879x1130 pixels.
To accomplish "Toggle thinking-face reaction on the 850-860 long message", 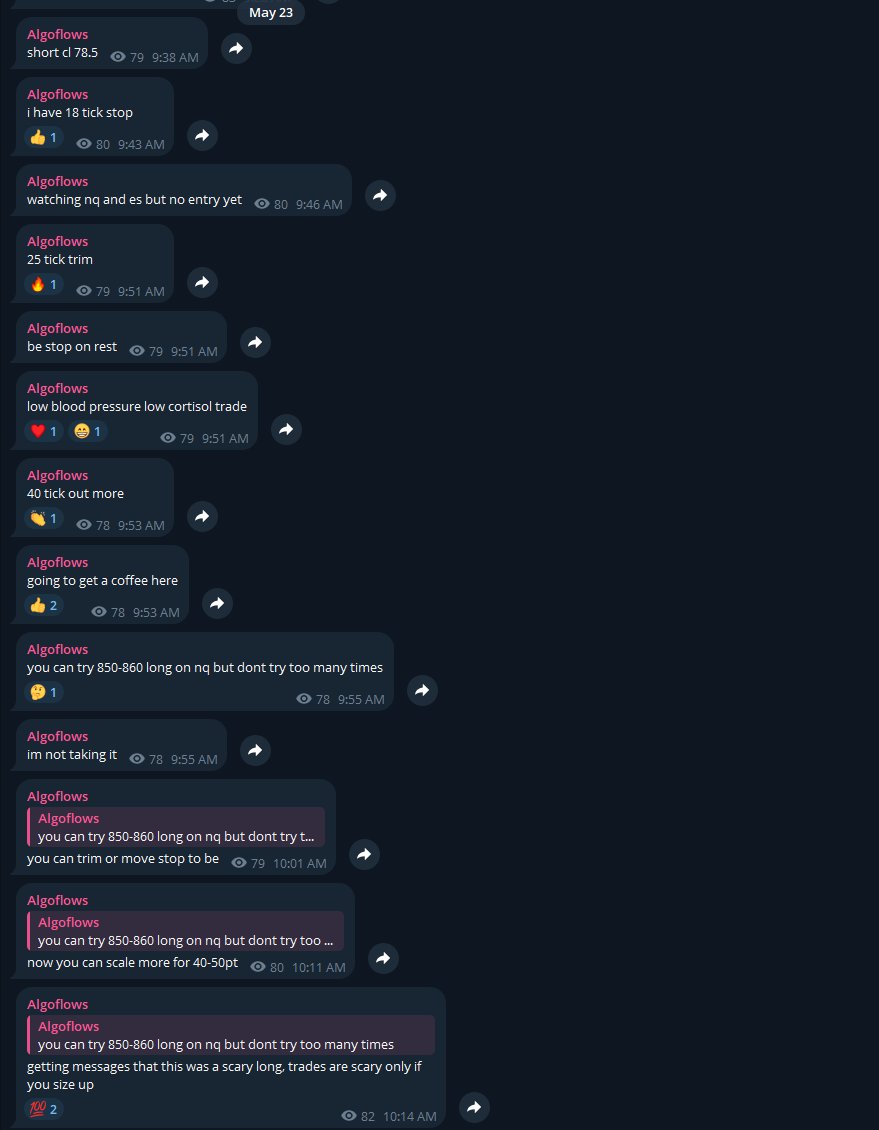I will [x=44, y=692].
